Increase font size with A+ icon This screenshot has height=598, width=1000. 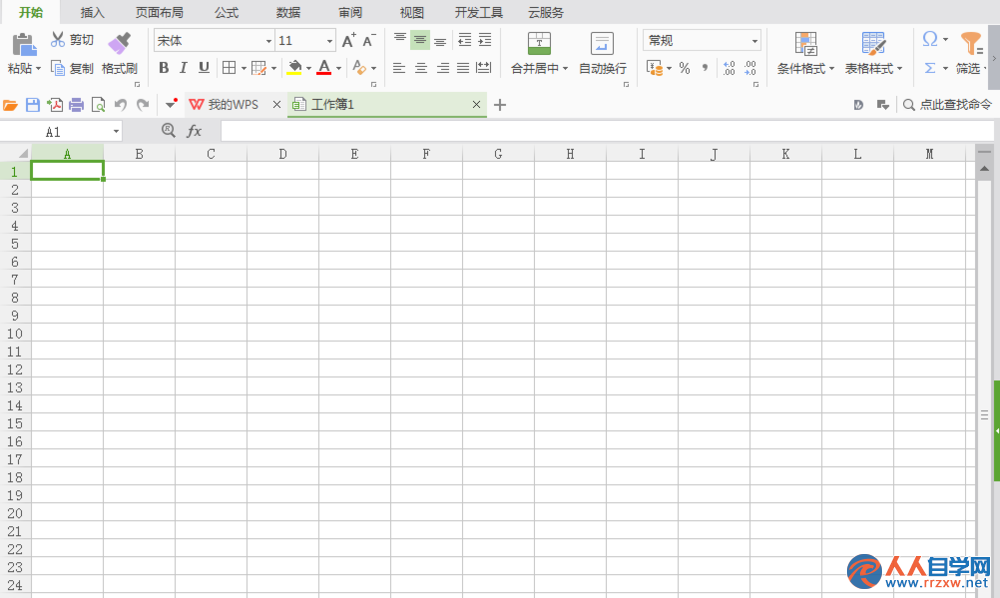pos(348,41)
